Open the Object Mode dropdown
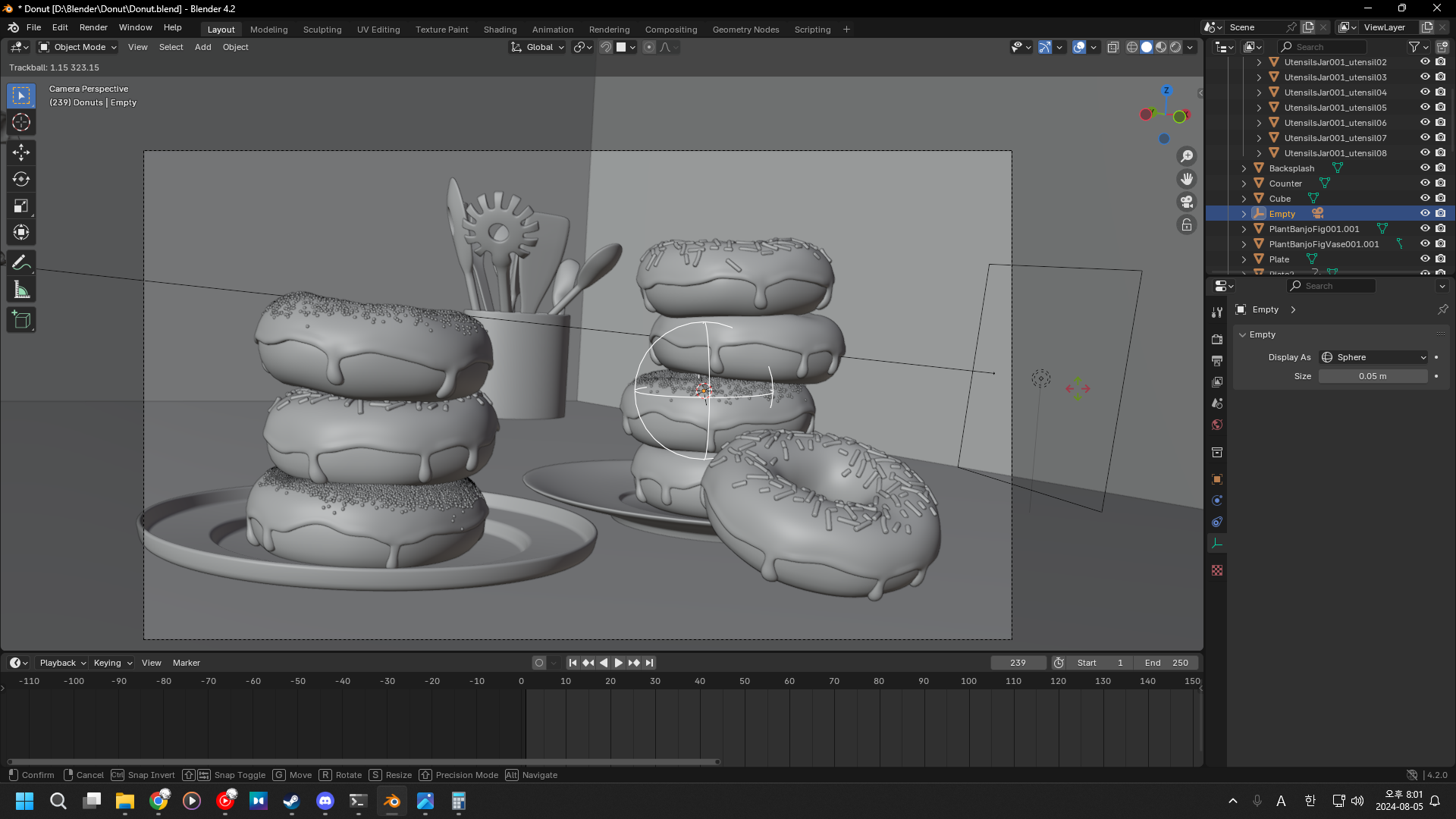Image resolution: width=1456 pixels, height=819 pixels. point(78,47)
